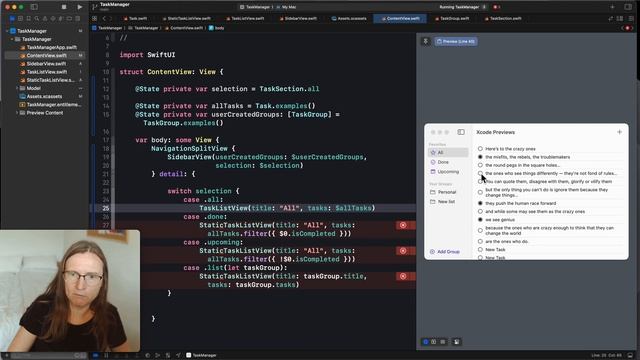Viewport: 640px width, 360px height.
Task: Check the 'Here's to the crazy ones' task circle
Action: pos(480,149)
